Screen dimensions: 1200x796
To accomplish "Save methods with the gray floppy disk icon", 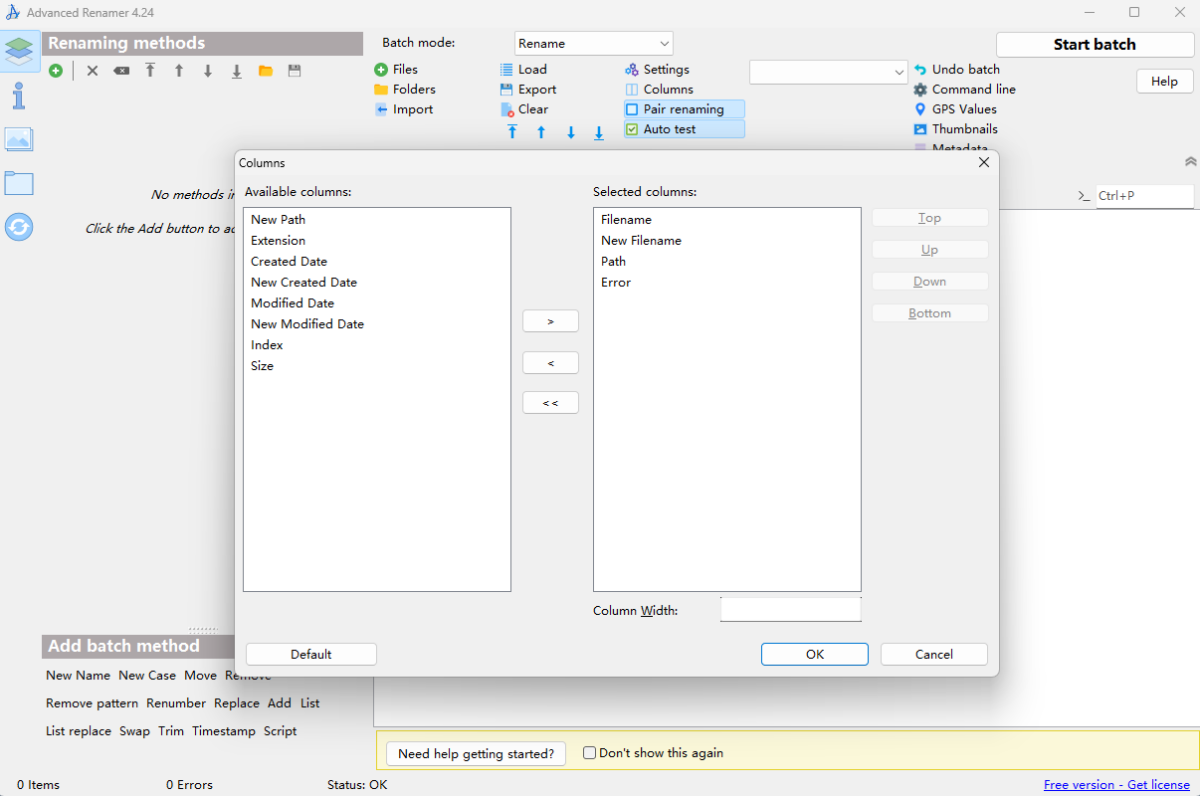I will (294, 71).
